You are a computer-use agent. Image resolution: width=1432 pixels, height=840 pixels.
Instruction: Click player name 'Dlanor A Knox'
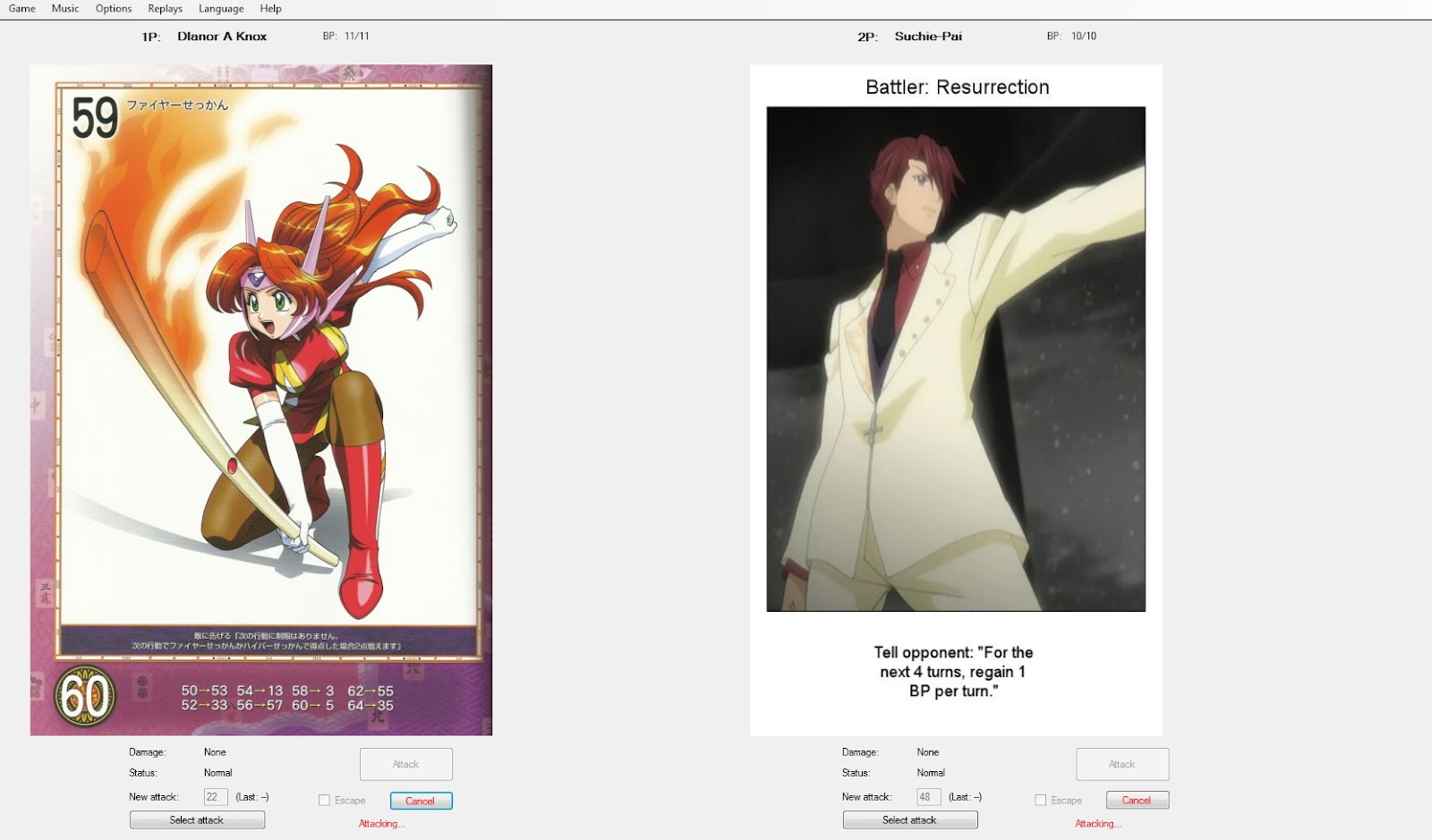[222, 37]
